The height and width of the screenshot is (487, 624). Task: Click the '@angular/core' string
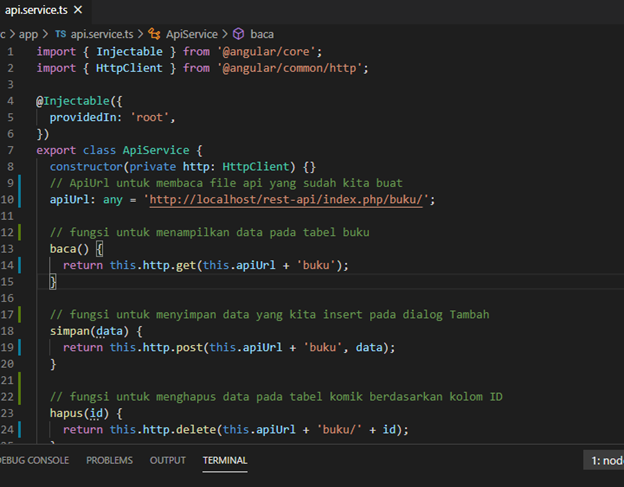coord(266,52)
